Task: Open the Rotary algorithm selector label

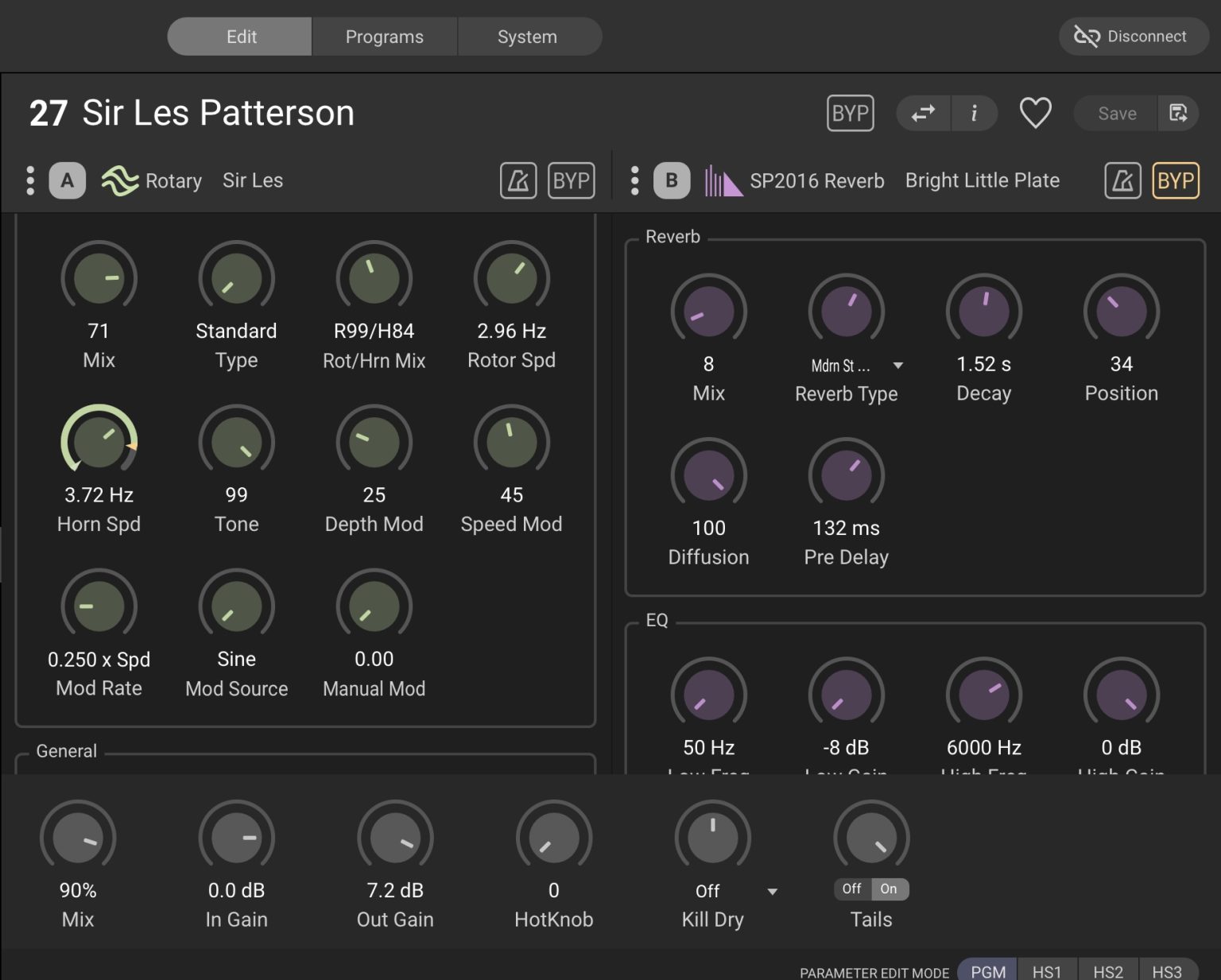Action: (173, 180)
